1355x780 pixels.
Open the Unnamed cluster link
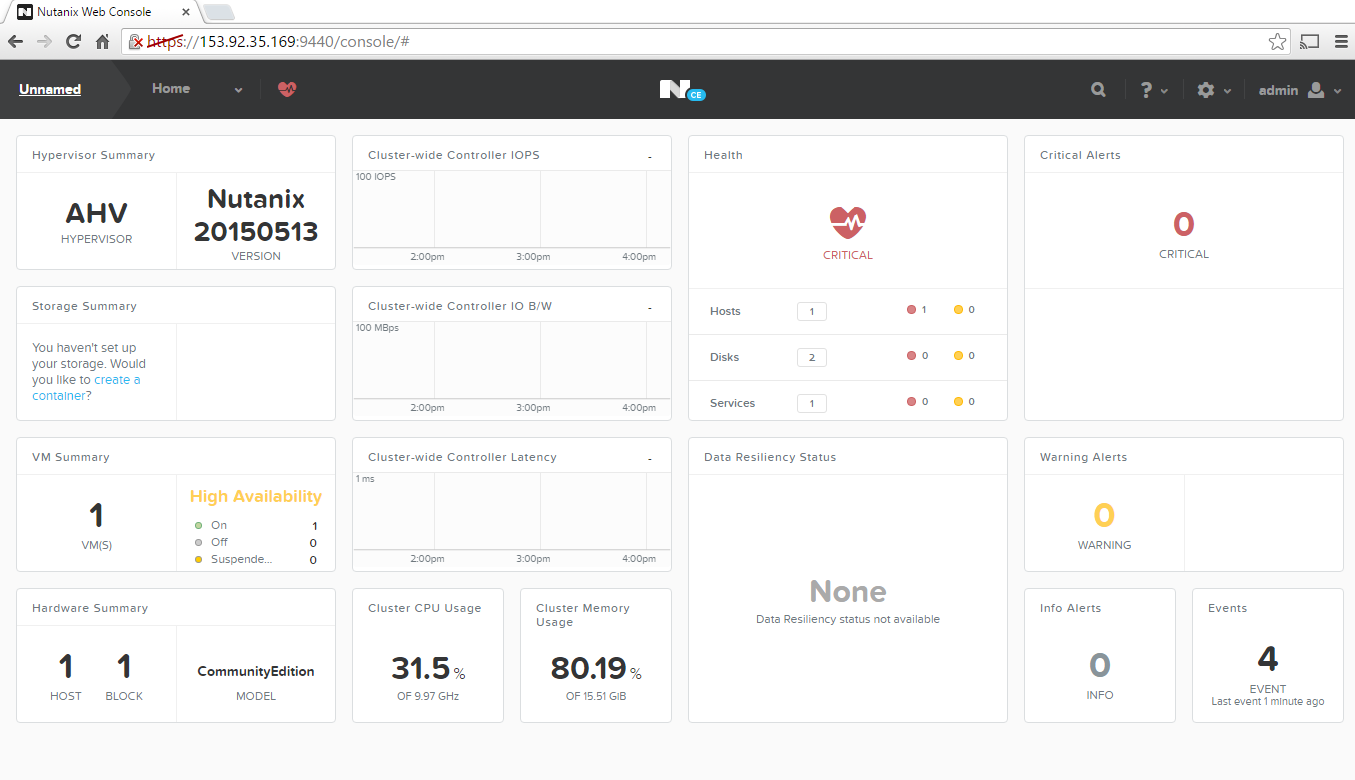[49, 89]
